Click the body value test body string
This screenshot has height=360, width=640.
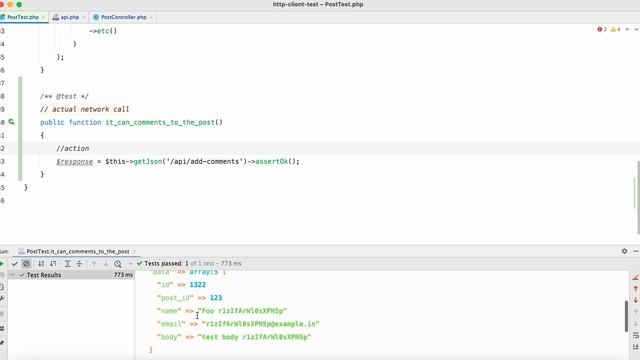(x=254, y=337)
